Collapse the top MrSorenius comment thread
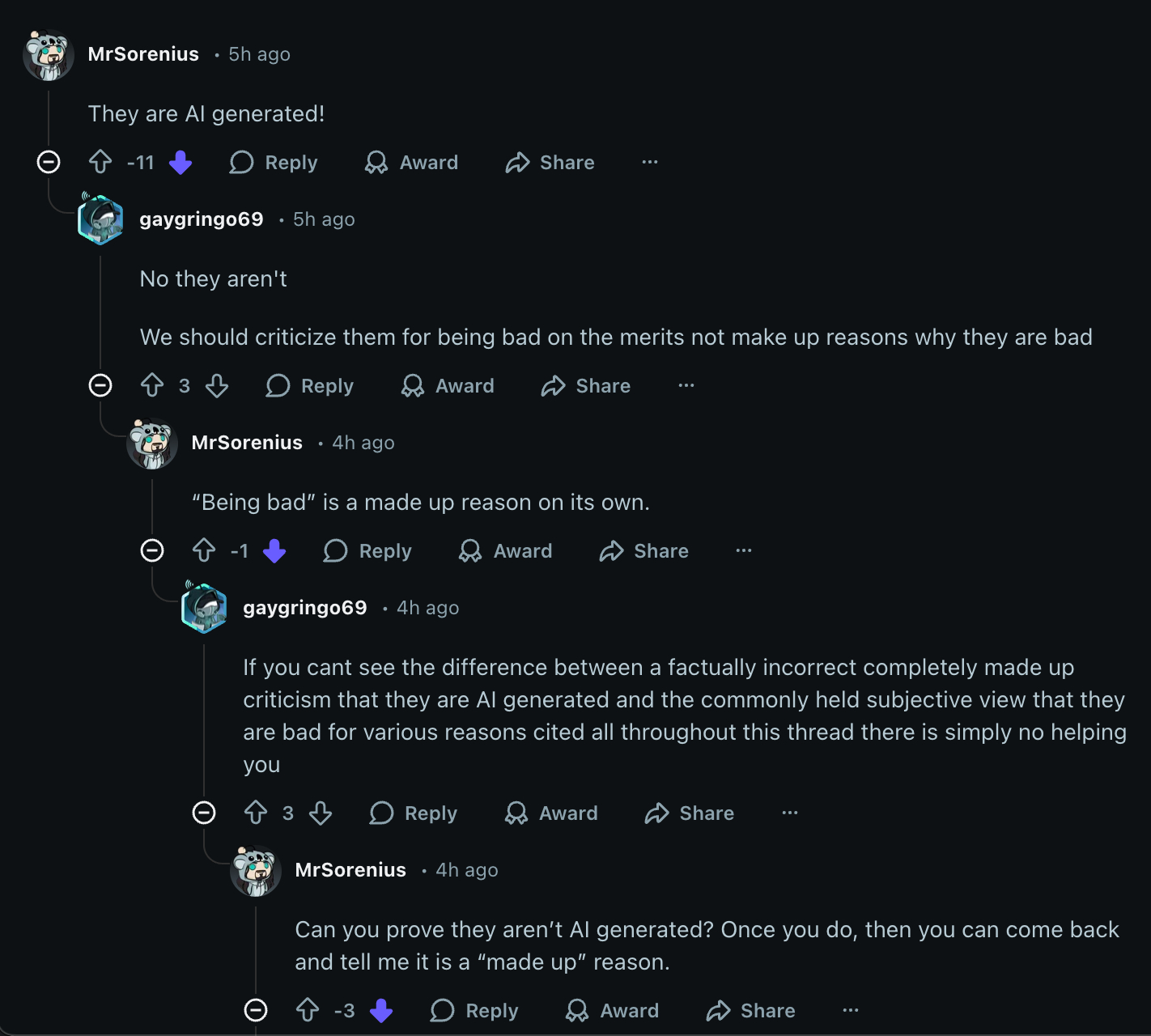Image resolution: width=1151 pixels, height=1036 pixels. tap(49, 162)
